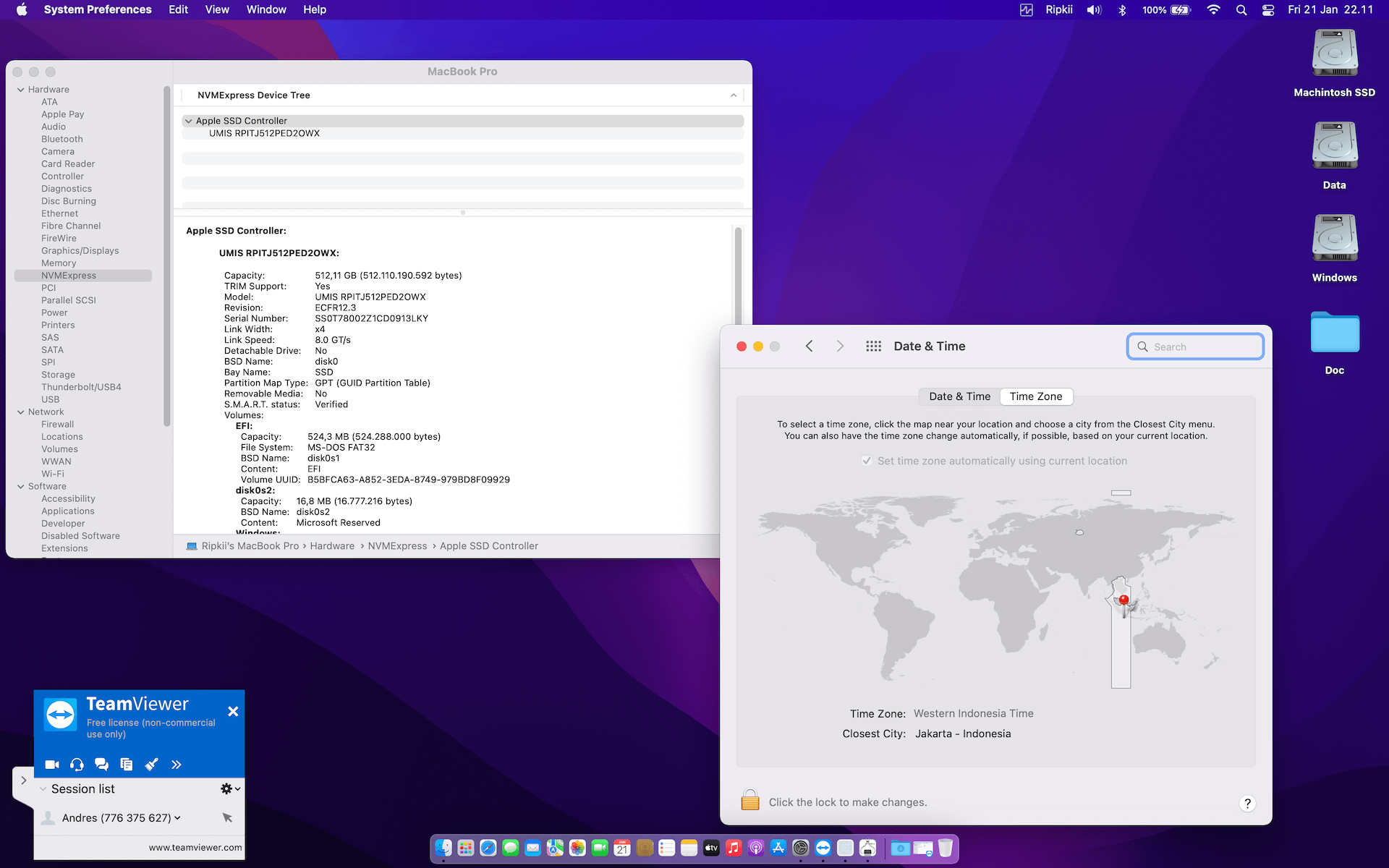Open the Apple menu
This screenshot has width=1389, height=868.
(22, 9)
